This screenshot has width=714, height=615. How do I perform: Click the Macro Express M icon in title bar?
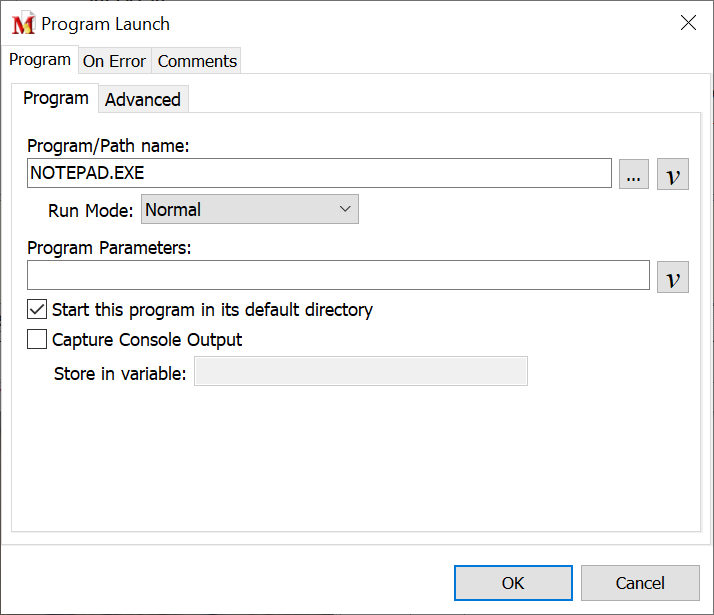[23, 24]
